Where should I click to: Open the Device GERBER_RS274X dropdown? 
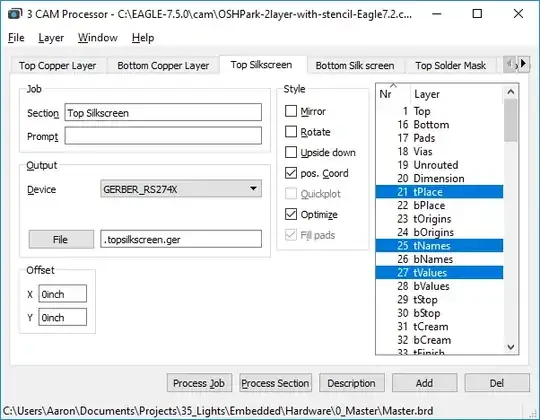[x=181, y=189]
